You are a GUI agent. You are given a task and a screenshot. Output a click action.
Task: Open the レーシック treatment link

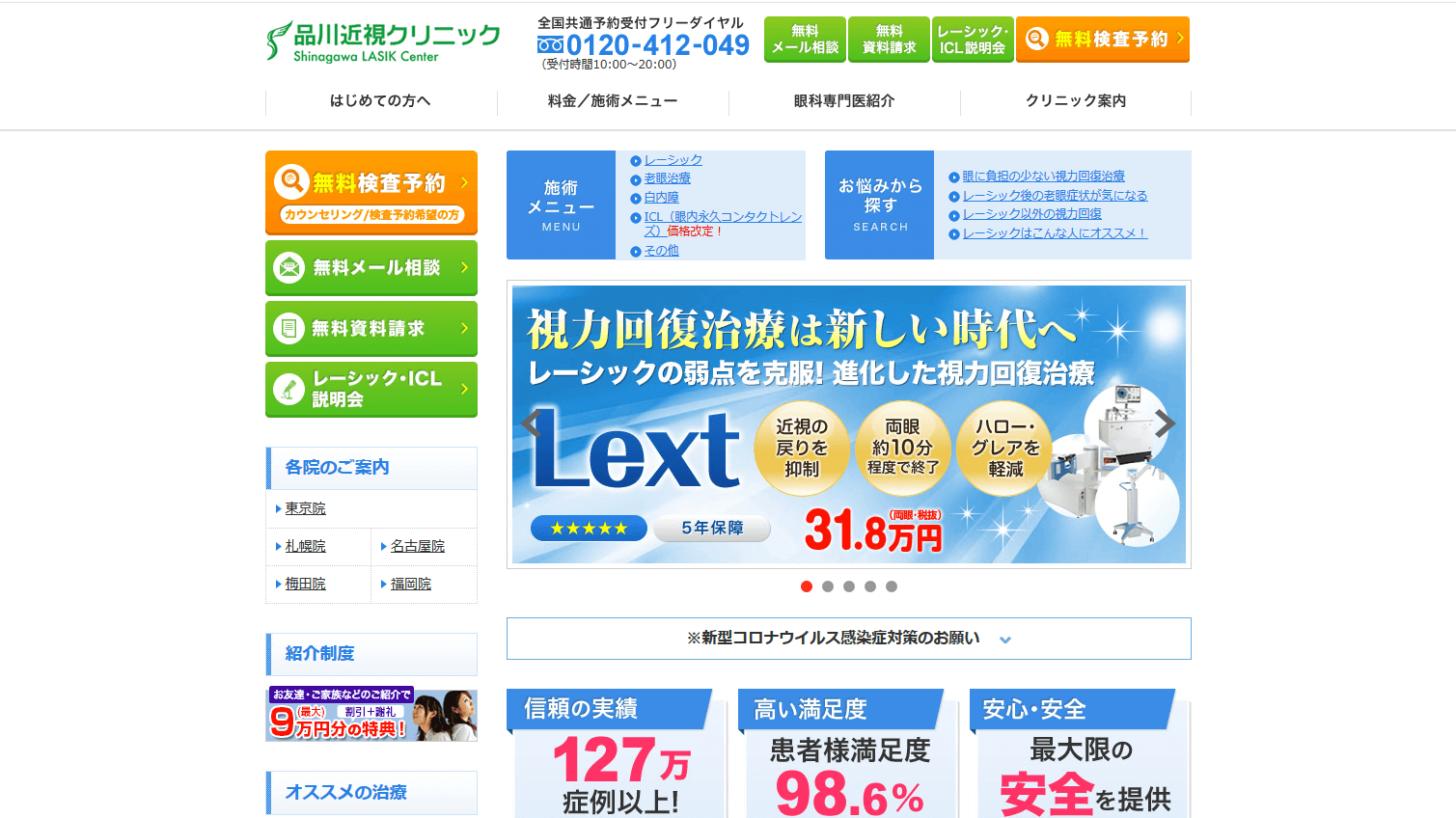tap(673, 160)
